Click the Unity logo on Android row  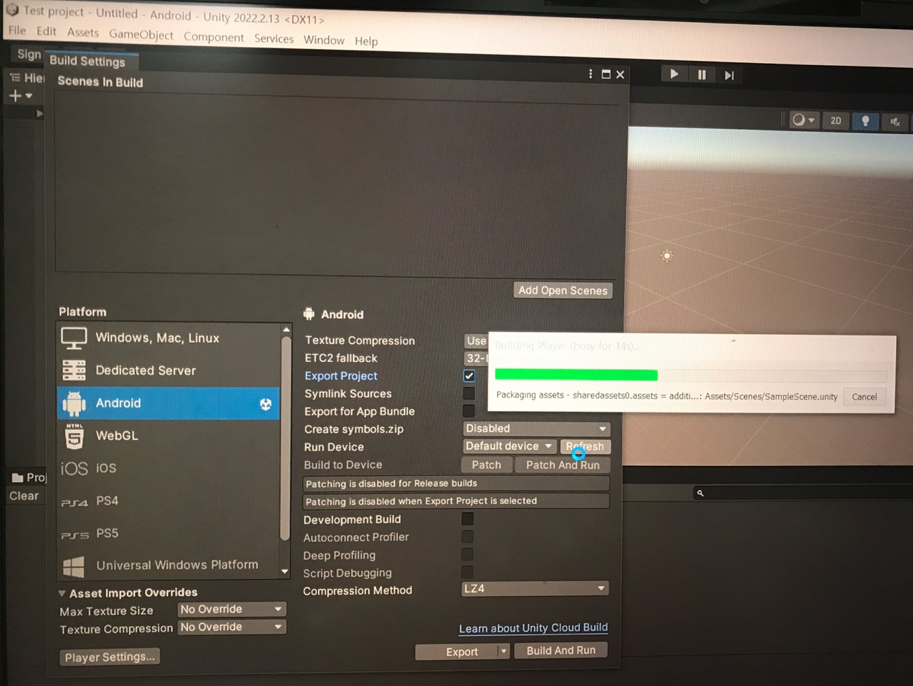click(x=266, y=404)
